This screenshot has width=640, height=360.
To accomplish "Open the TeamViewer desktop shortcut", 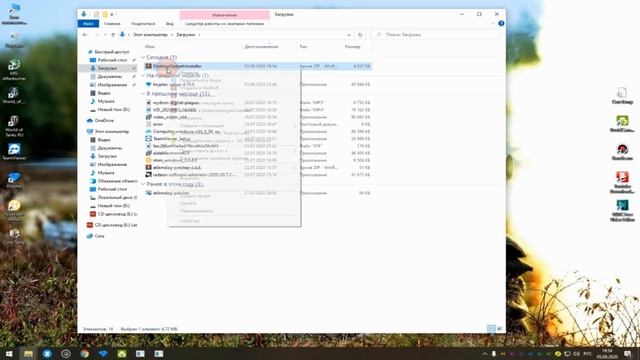I will (14, 151).
